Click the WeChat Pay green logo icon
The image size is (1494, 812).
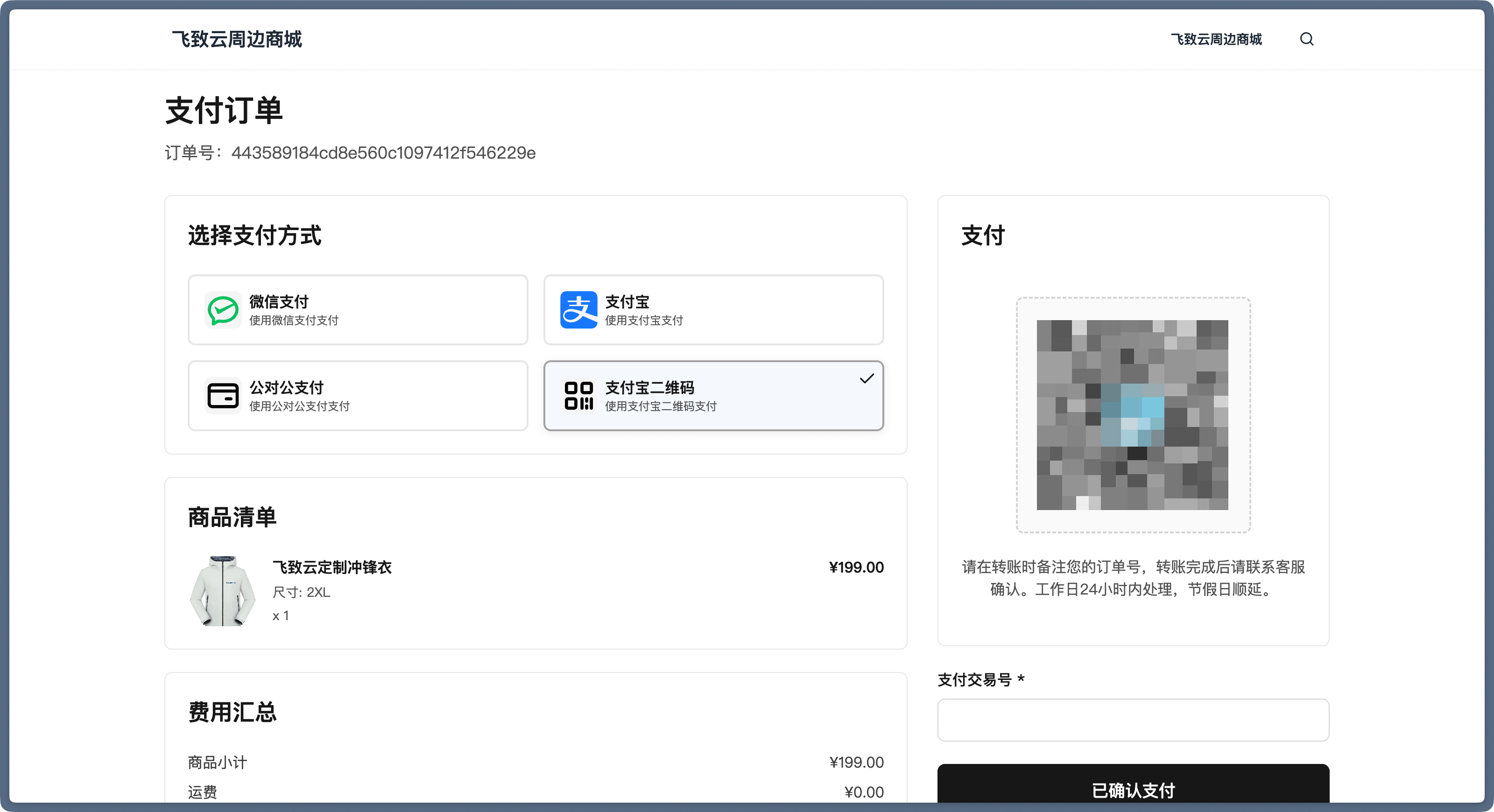coord(223,310)
